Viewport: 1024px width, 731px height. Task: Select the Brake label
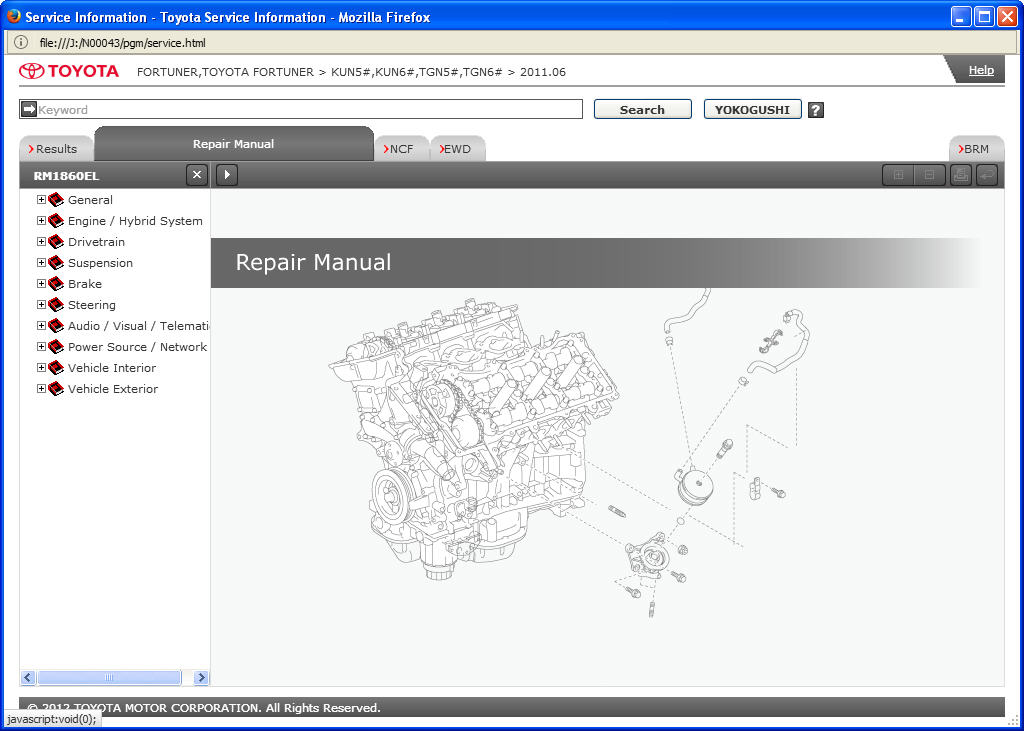tap(85, 284)
